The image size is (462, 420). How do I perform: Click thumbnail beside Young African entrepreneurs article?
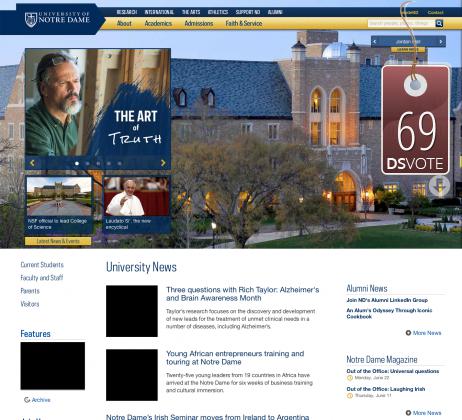132,375
